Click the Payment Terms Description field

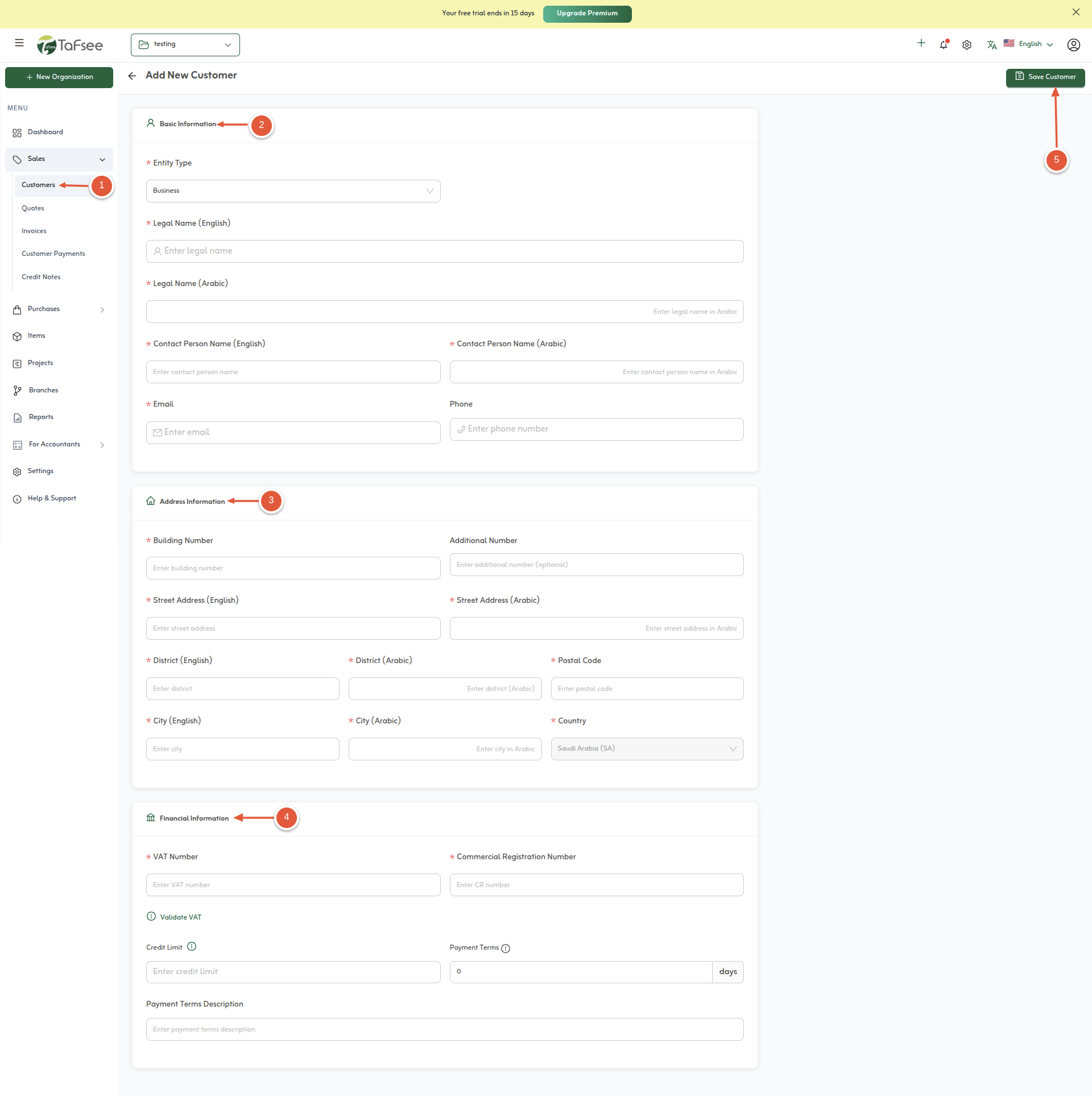445,1029
